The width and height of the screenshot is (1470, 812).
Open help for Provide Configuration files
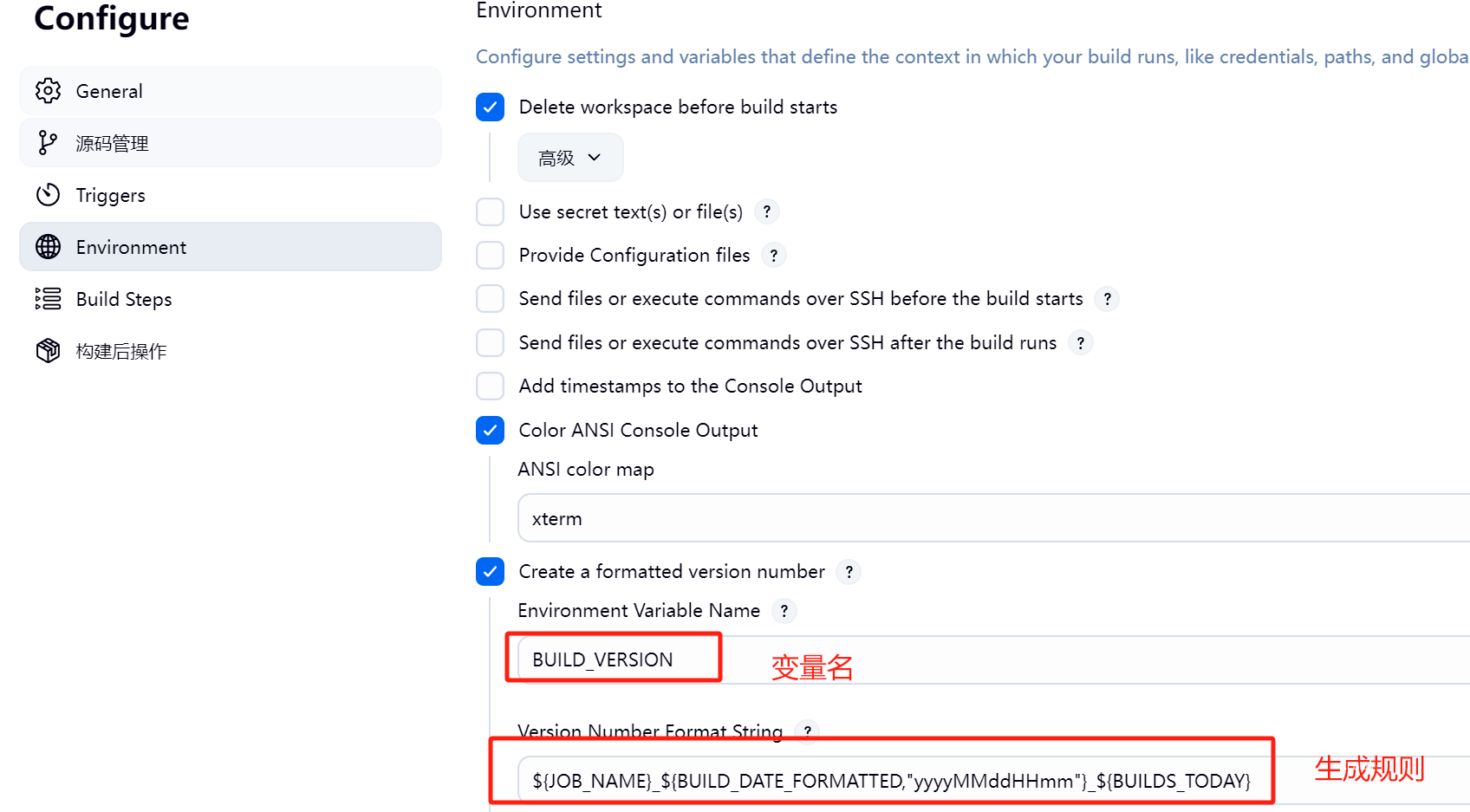[x=773, y=256]
